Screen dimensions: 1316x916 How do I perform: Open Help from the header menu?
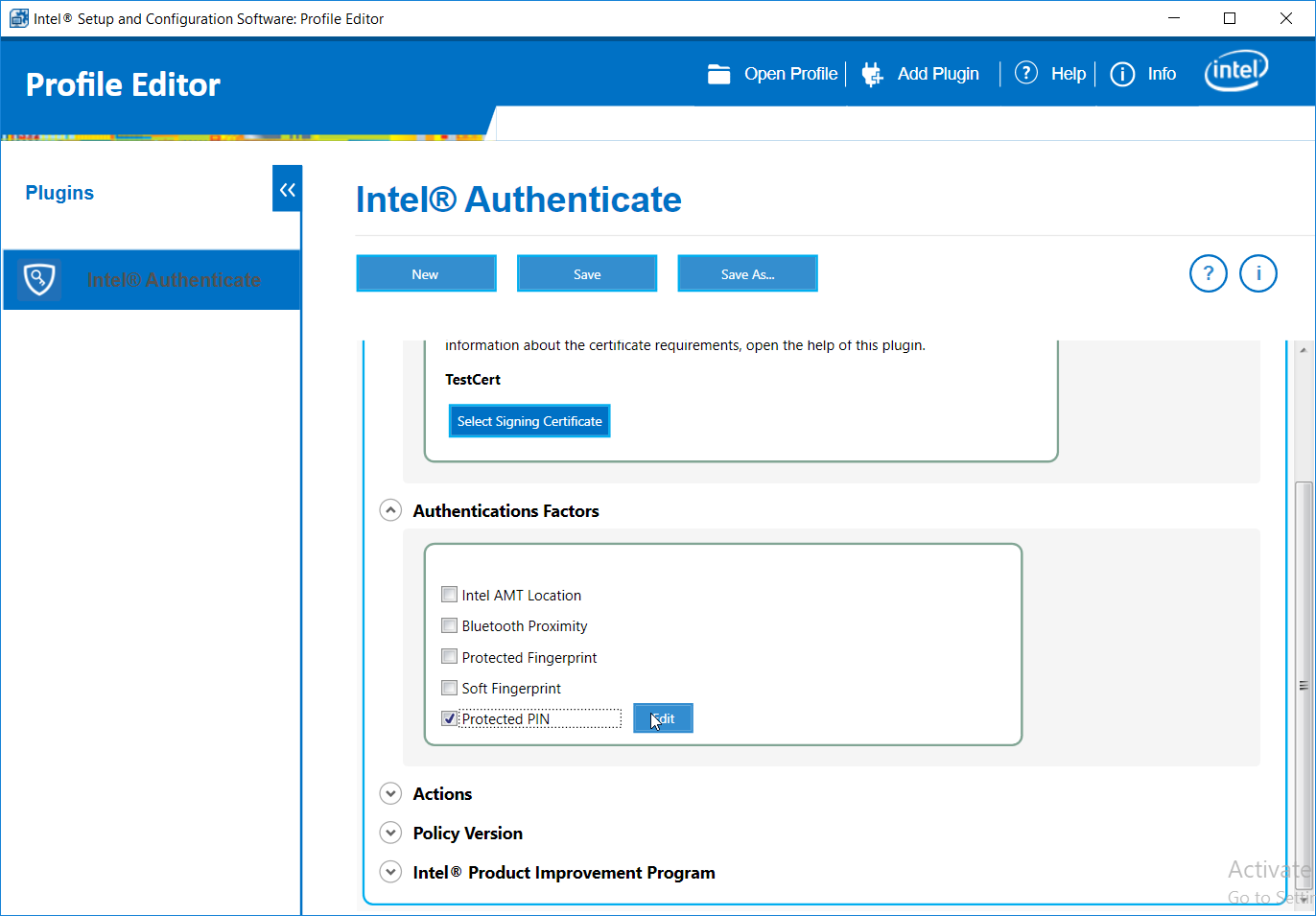1068,74
